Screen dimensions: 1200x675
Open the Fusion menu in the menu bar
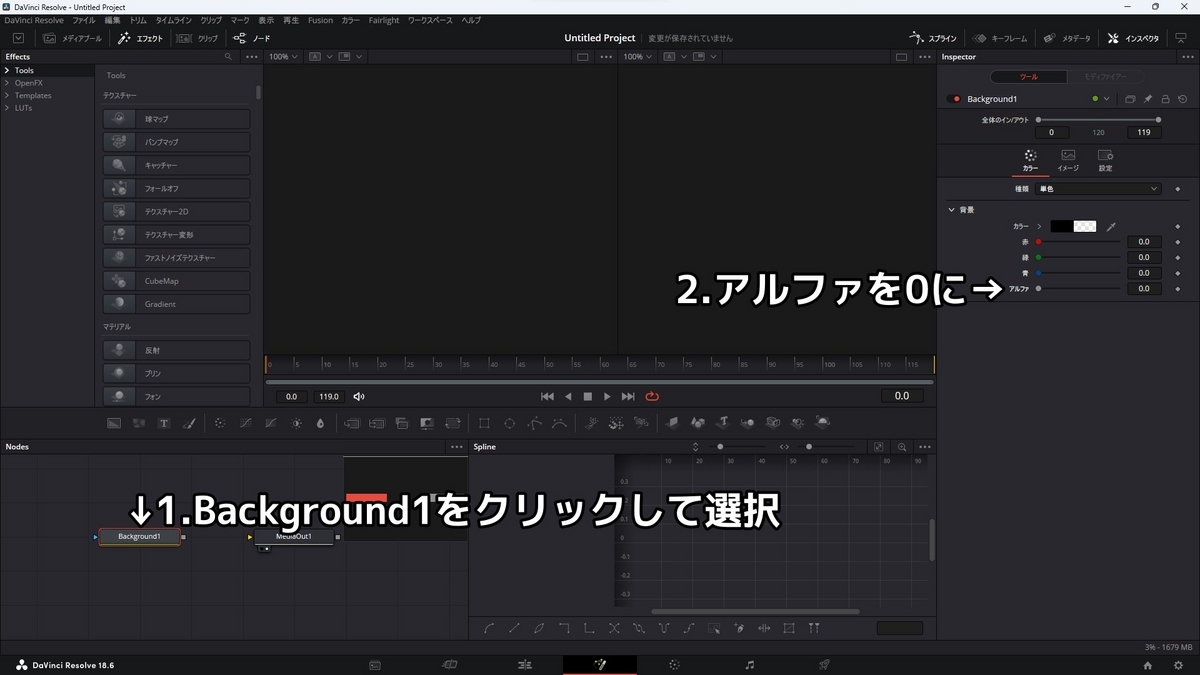(x=319, y=19)
